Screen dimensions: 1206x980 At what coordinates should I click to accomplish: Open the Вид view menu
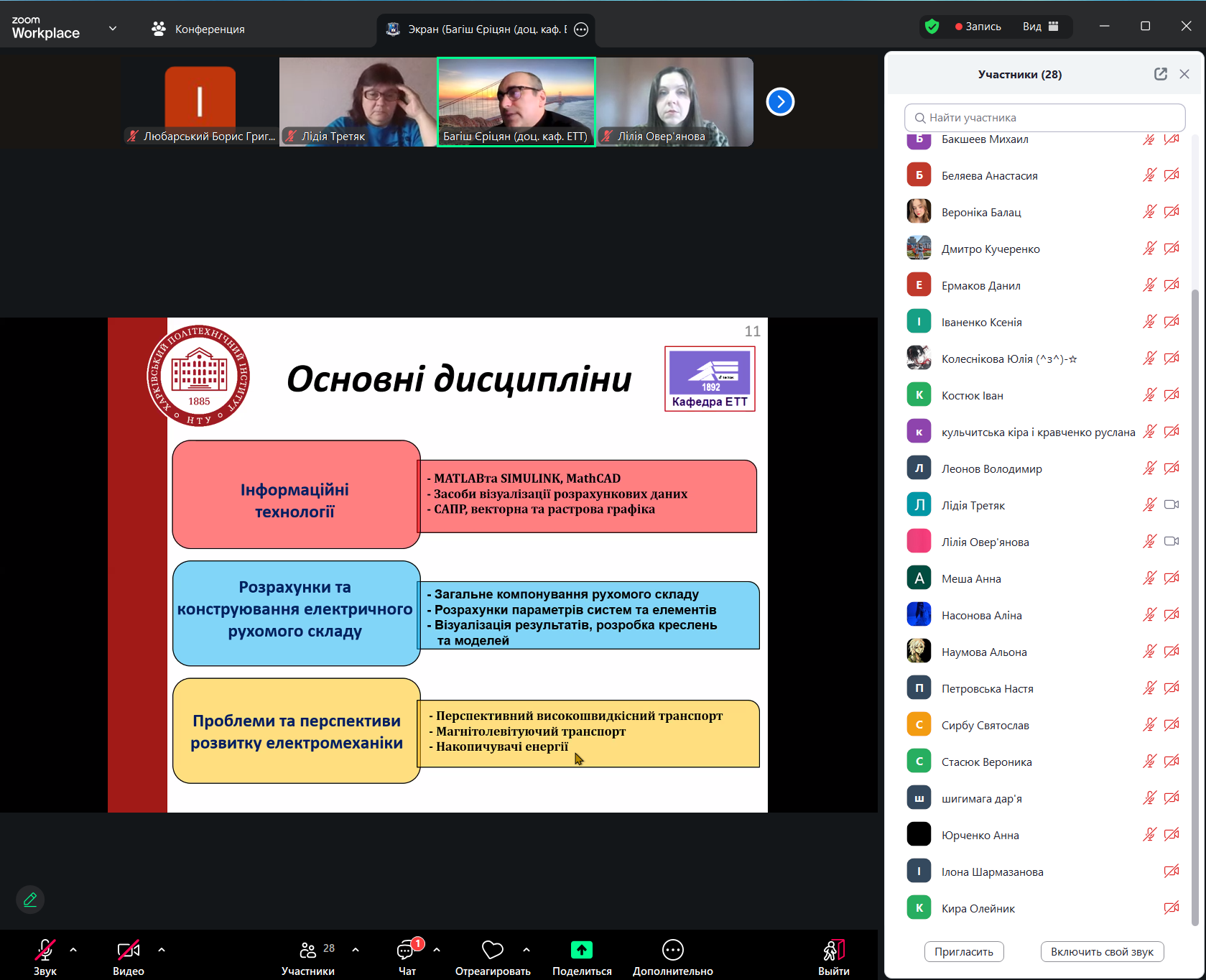point(1040,27)
